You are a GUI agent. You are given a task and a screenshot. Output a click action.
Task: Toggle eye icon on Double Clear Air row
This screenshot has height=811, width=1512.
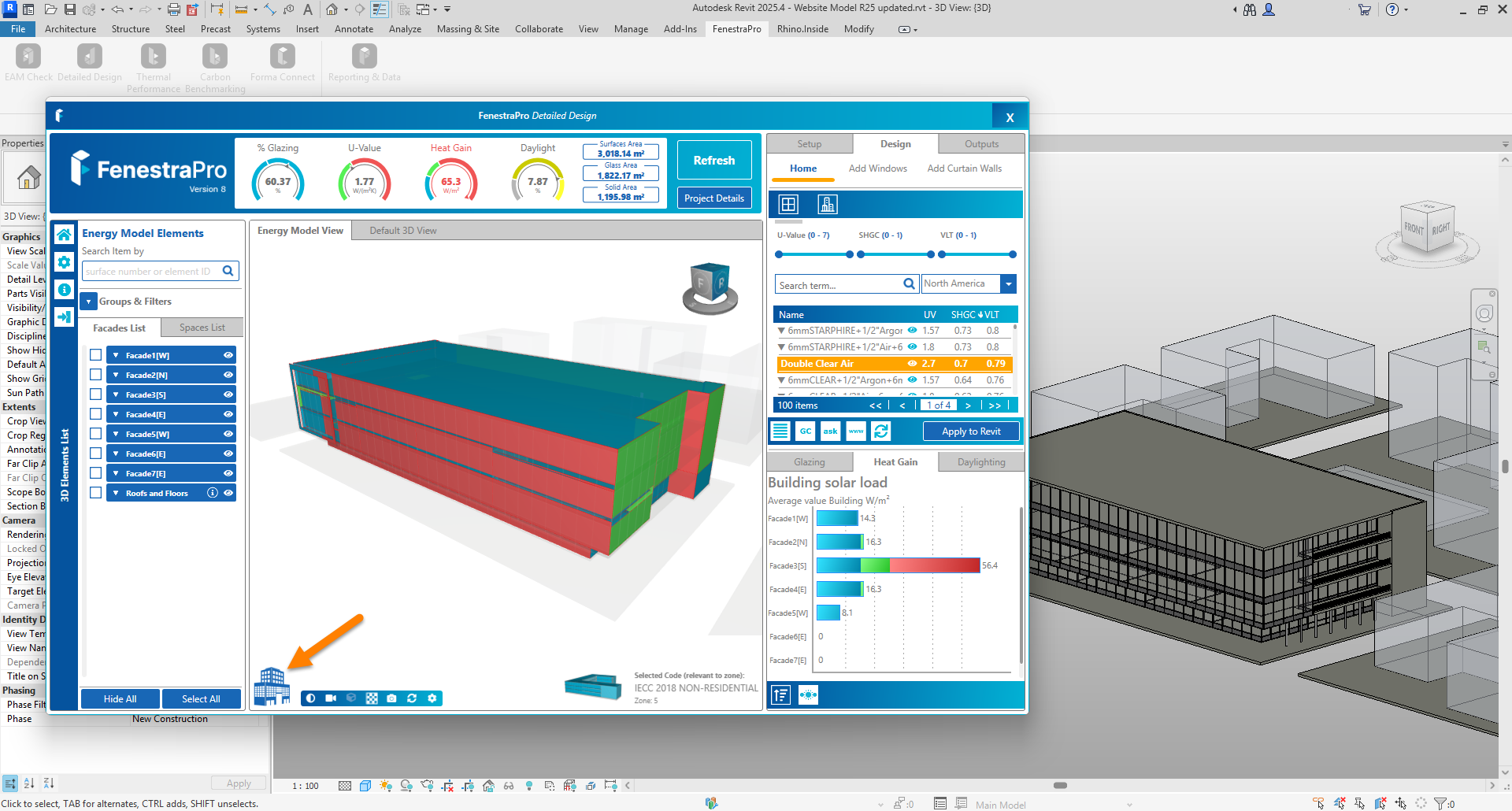pos(912,364)
